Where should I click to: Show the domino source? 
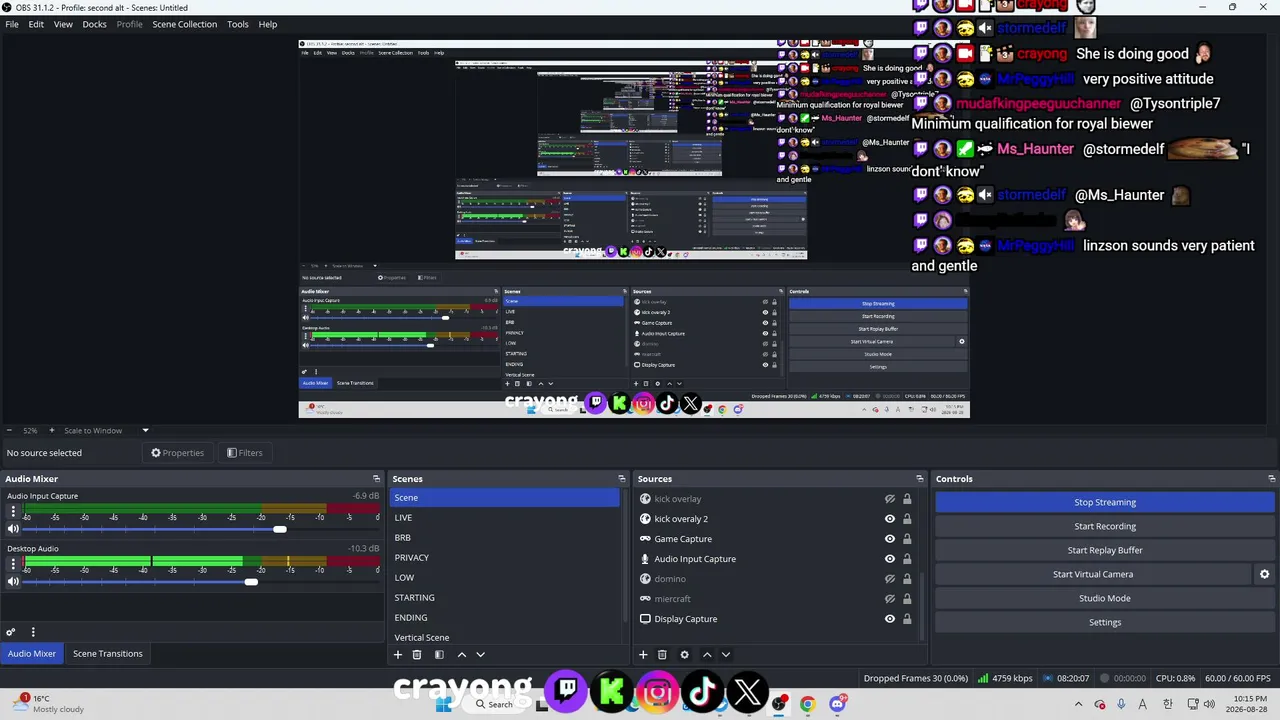coord(889,579)
